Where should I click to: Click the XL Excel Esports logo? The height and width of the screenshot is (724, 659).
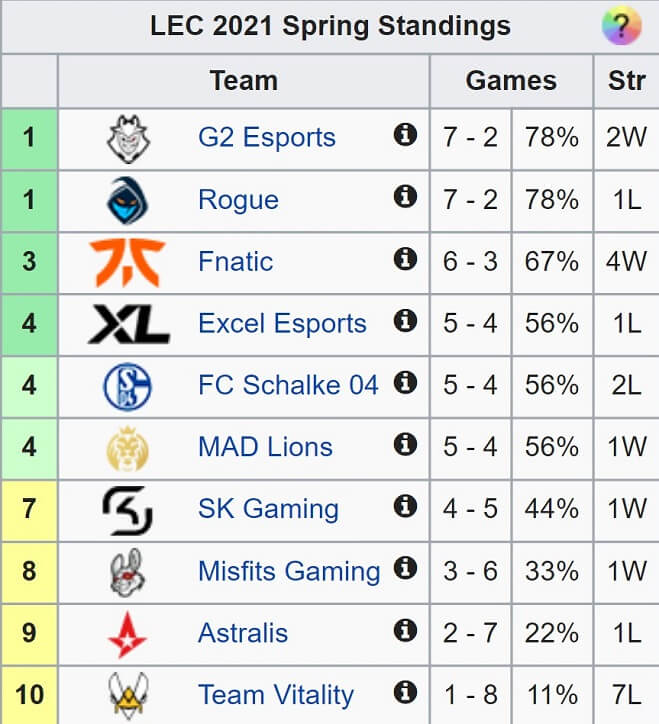[x=128, y=324]
